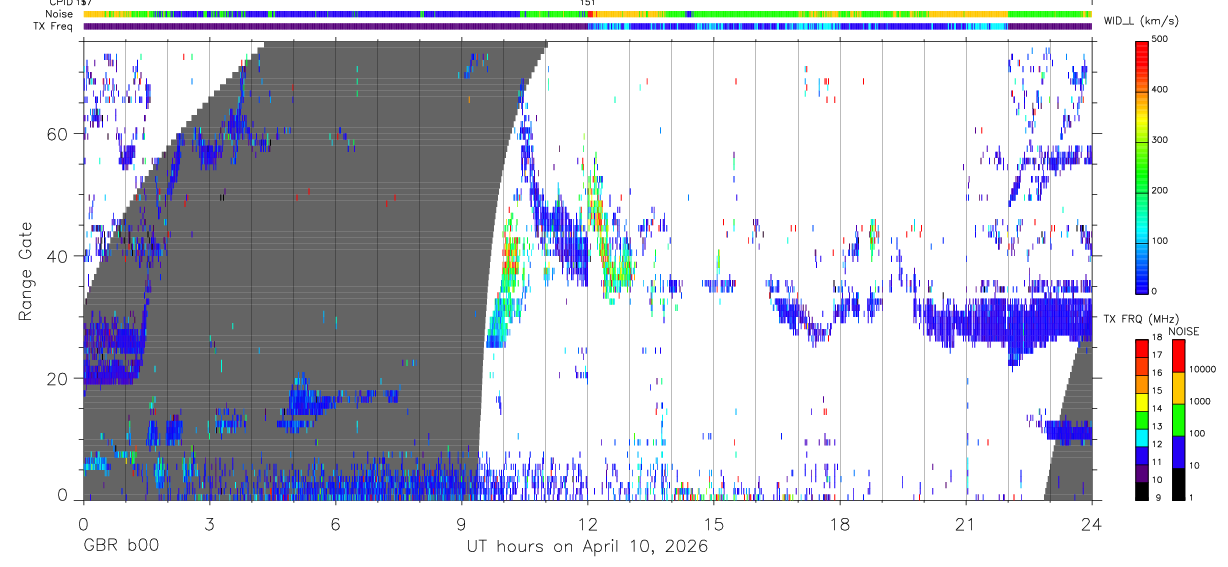Click the 300 tick on WID colorbar
Screen dimensions: 1228x567
coord(1162,140)
